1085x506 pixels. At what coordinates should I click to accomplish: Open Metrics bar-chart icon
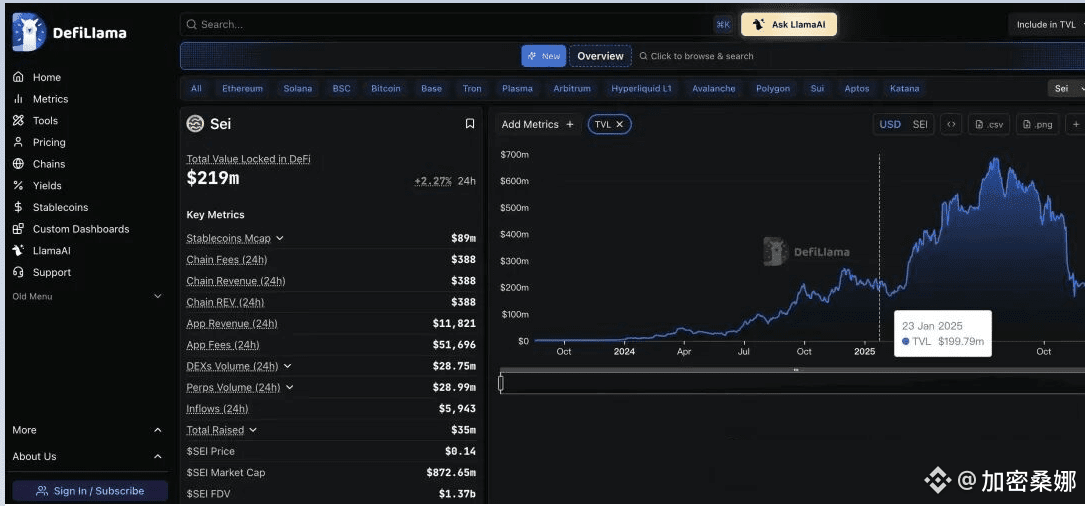pos(19,99)
